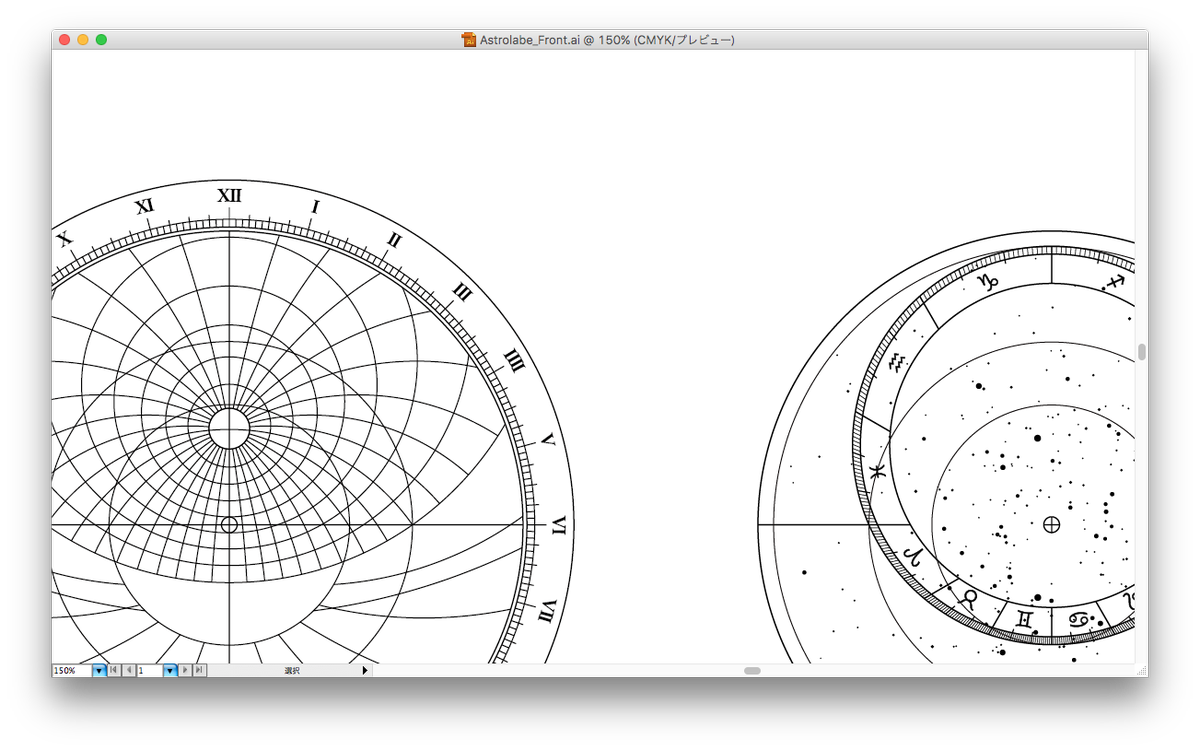The image size is (1200, 751).
Task: Go to the previous artboard
Action: click(129, 670)
